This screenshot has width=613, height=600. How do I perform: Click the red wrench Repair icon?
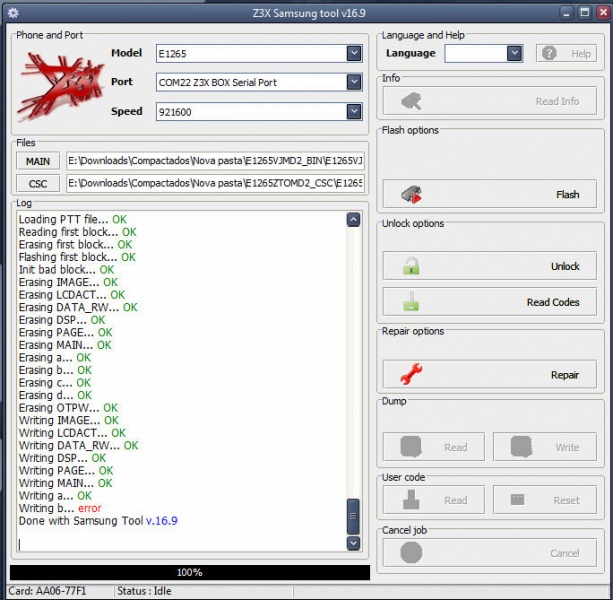(x=411, y=374)
